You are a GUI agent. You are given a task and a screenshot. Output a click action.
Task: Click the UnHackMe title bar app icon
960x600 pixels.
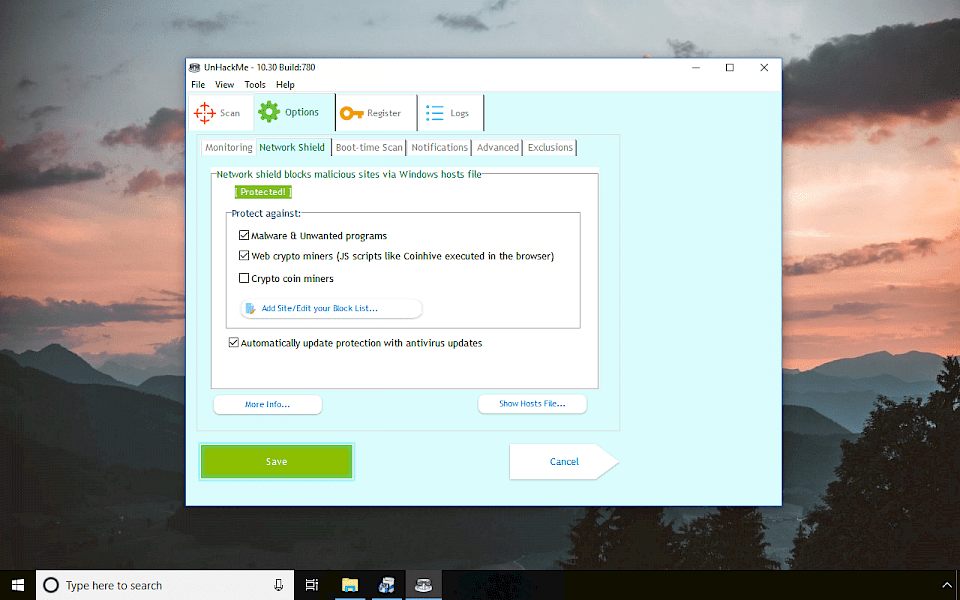pos(195,67)
